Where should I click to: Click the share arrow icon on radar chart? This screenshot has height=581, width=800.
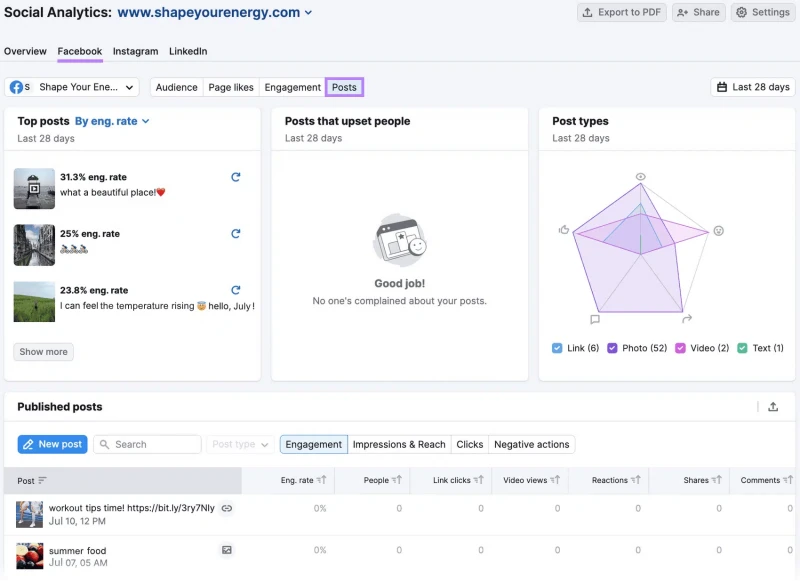point(687,319)
